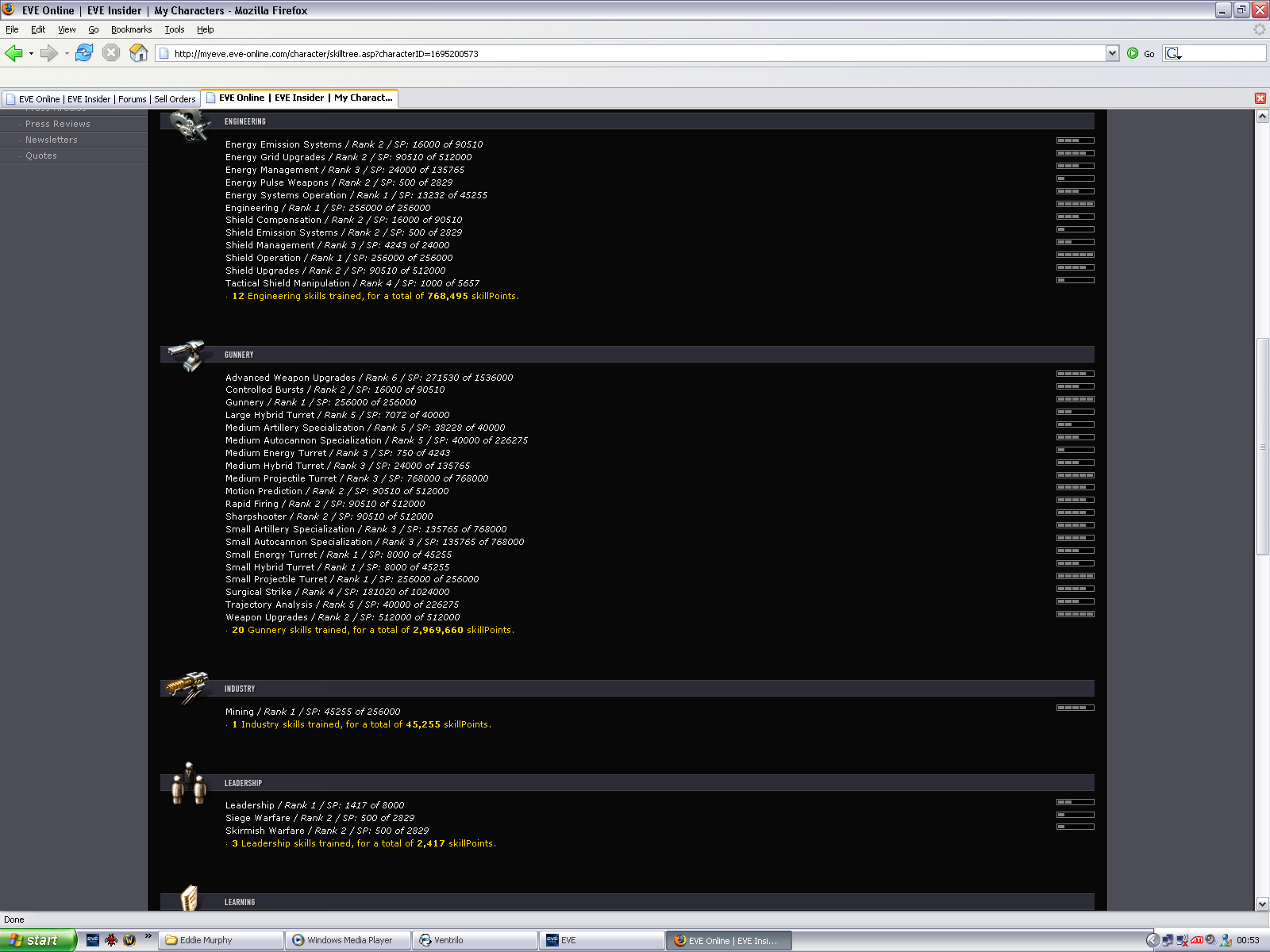The width and height of the screenshot is (1270, 952).
Task: Open the Forward history dropdown arrow
Action: [67, 54]
